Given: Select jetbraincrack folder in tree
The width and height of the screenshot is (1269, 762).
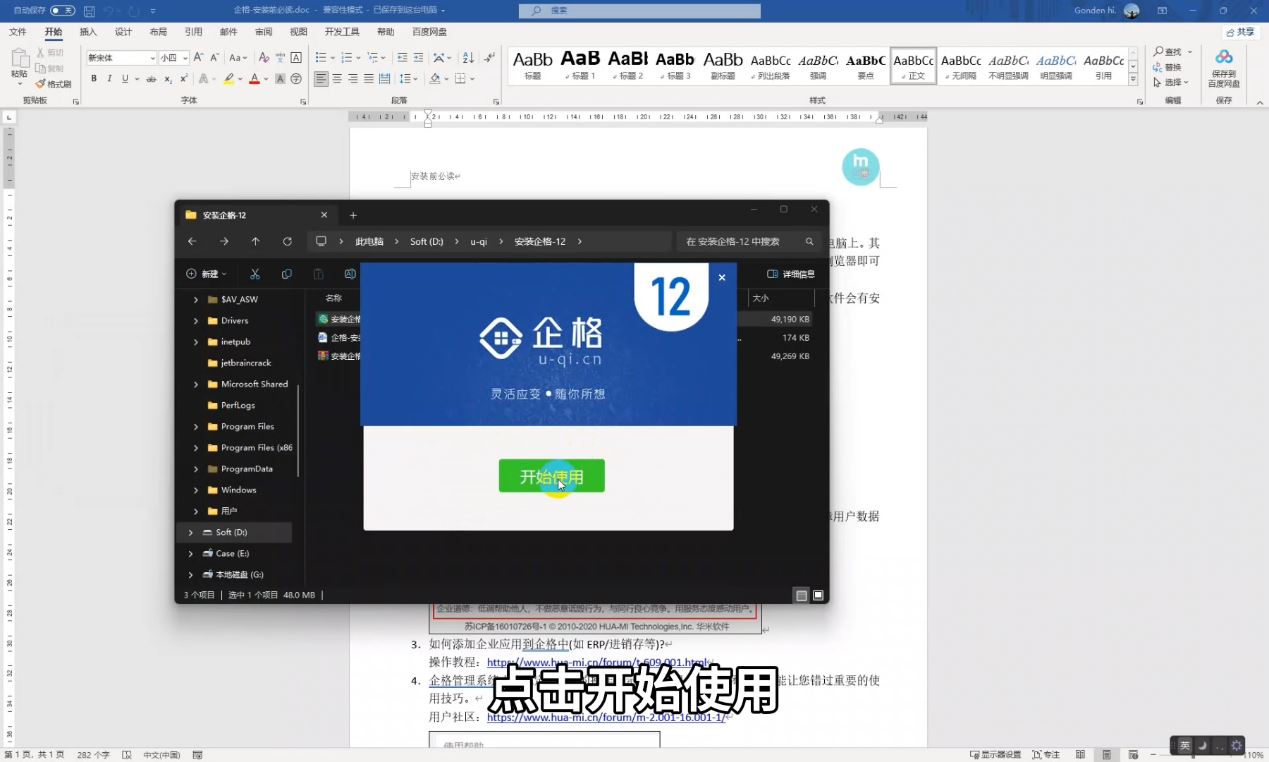Looking at the screenshot, I should coord(245,363).
